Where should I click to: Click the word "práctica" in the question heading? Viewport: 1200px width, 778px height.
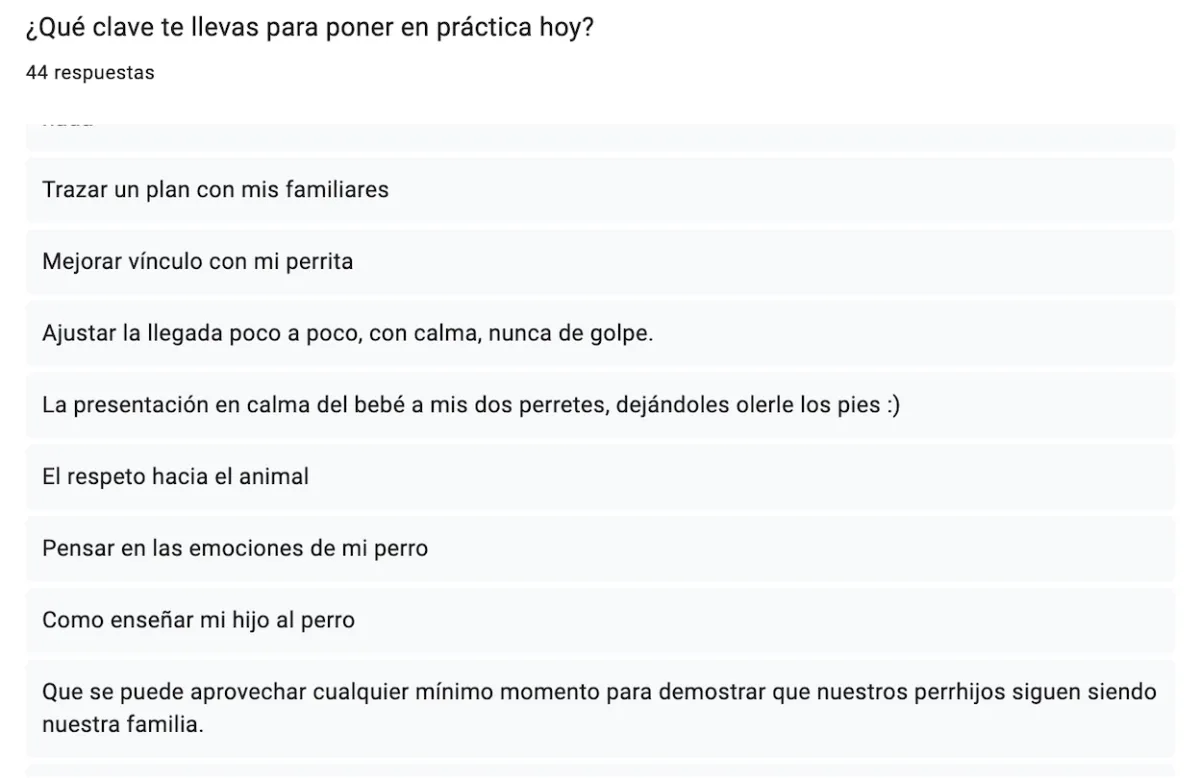click(474, 30)
